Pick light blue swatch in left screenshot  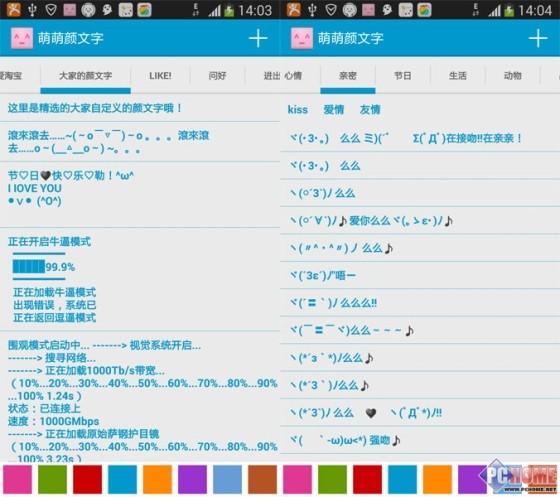tap(228, 479)
